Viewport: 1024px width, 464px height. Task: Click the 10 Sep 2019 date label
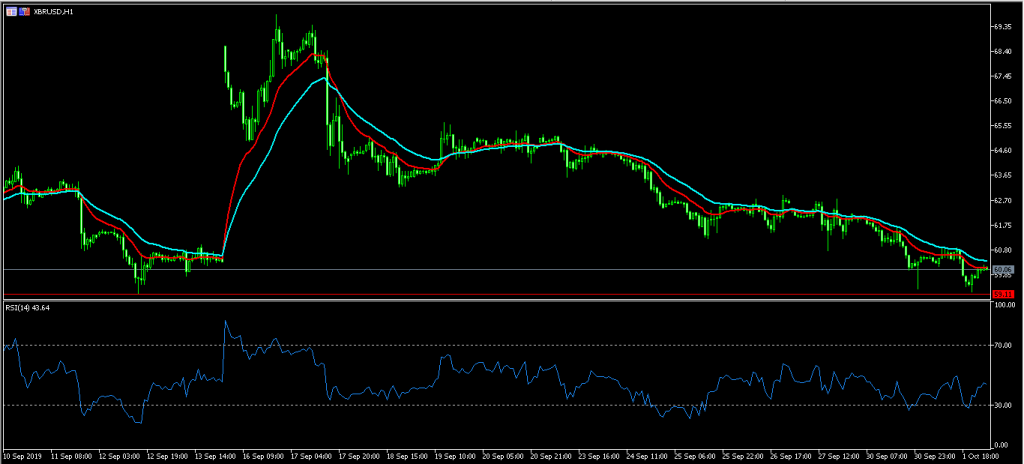pyautogui.click(x=23, y=455)
